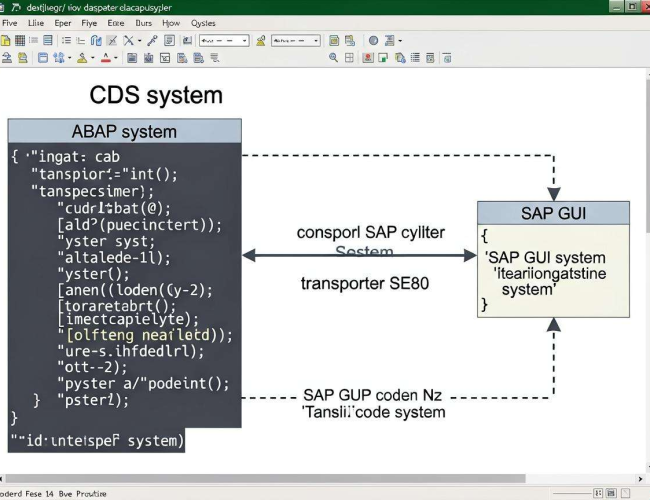This screenshot has height=500, width=650.
Task: Click the gray globe circle icon
Action: pyautogui.click(x=374, y=40)
